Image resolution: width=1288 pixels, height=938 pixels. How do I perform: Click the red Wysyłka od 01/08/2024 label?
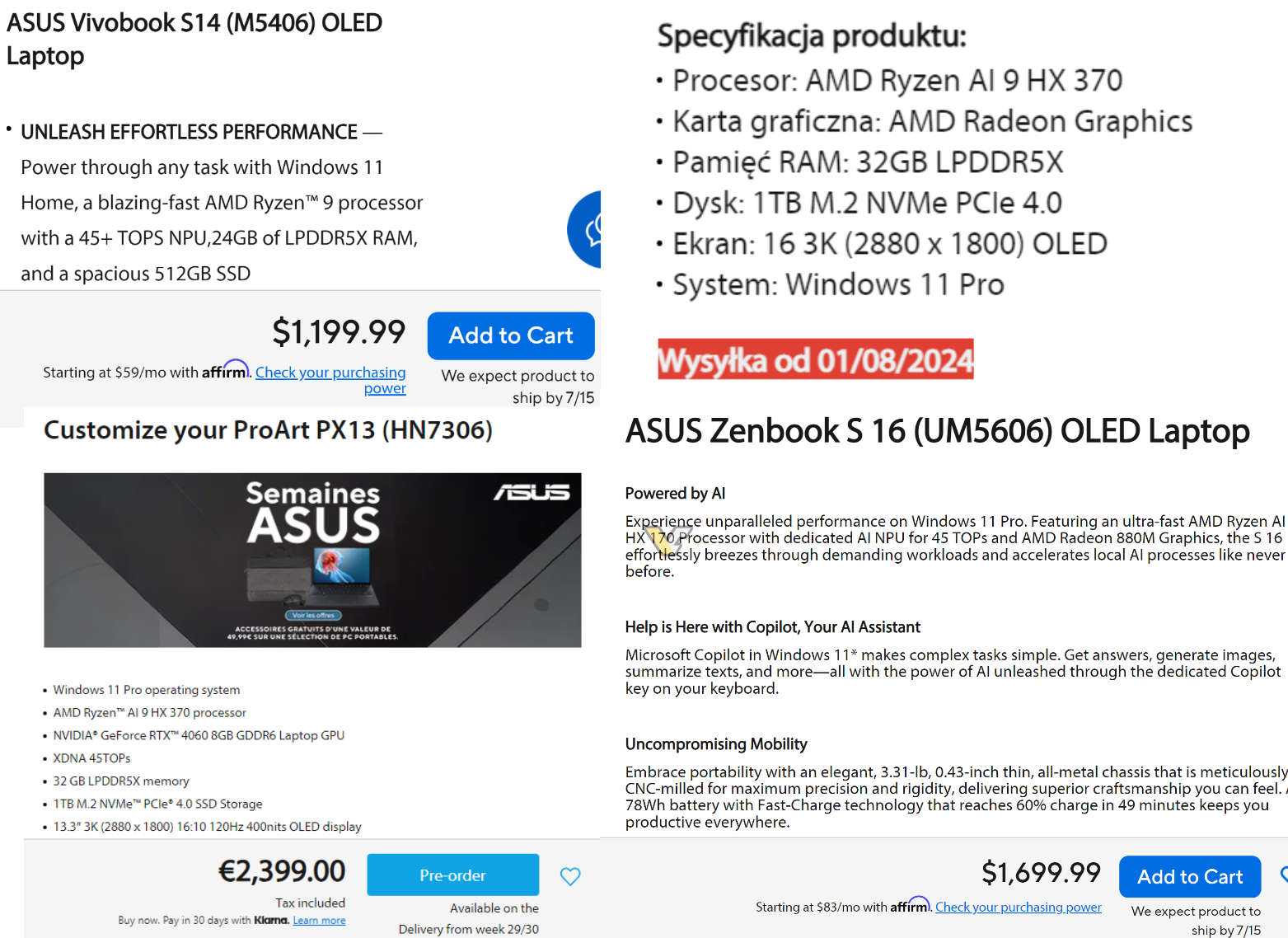pos(815,359)
